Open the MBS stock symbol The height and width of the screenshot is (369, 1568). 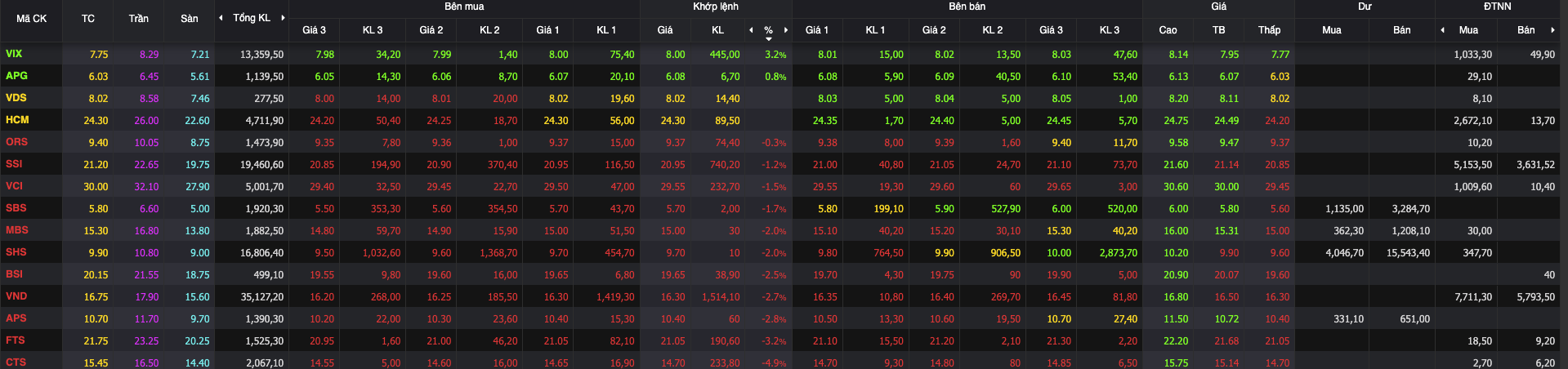(16, 230)
